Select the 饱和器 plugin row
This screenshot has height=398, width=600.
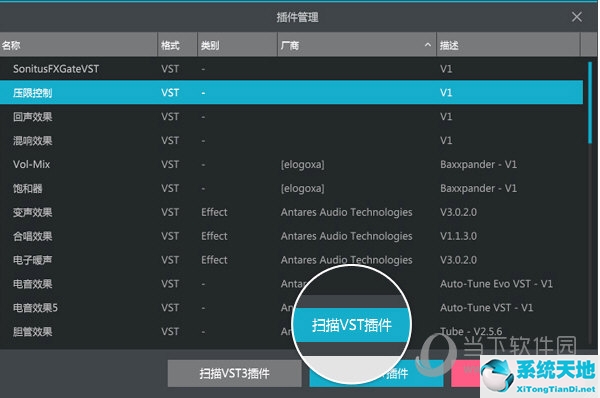click(x=291, y=188)
